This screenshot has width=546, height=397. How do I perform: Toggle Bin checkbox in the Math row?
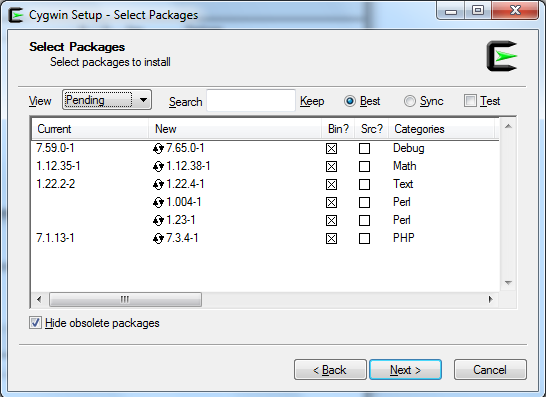click(x=331, y=166)
